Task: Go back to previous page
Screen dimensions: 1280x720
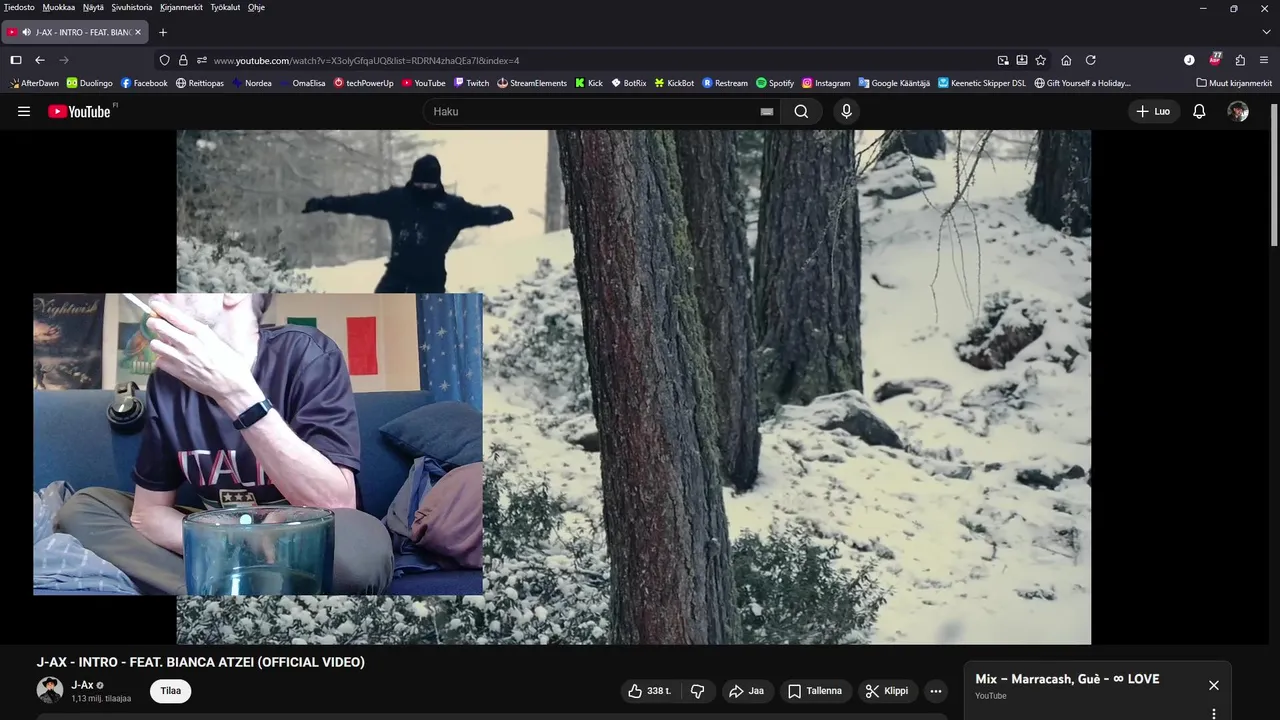Action: coord(40,60)
